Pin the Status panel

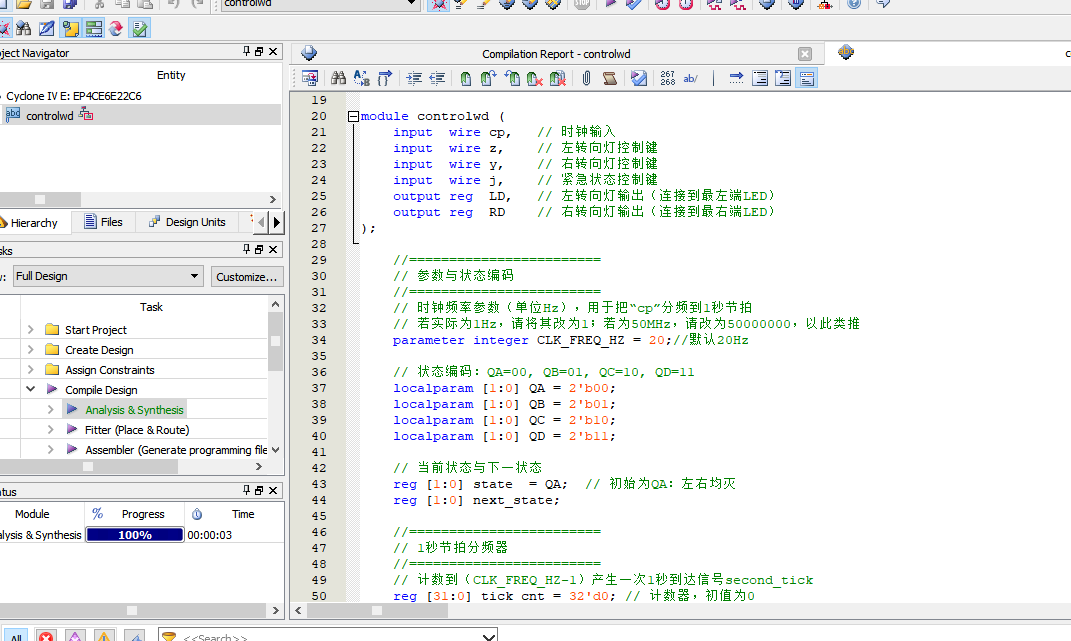247,490
